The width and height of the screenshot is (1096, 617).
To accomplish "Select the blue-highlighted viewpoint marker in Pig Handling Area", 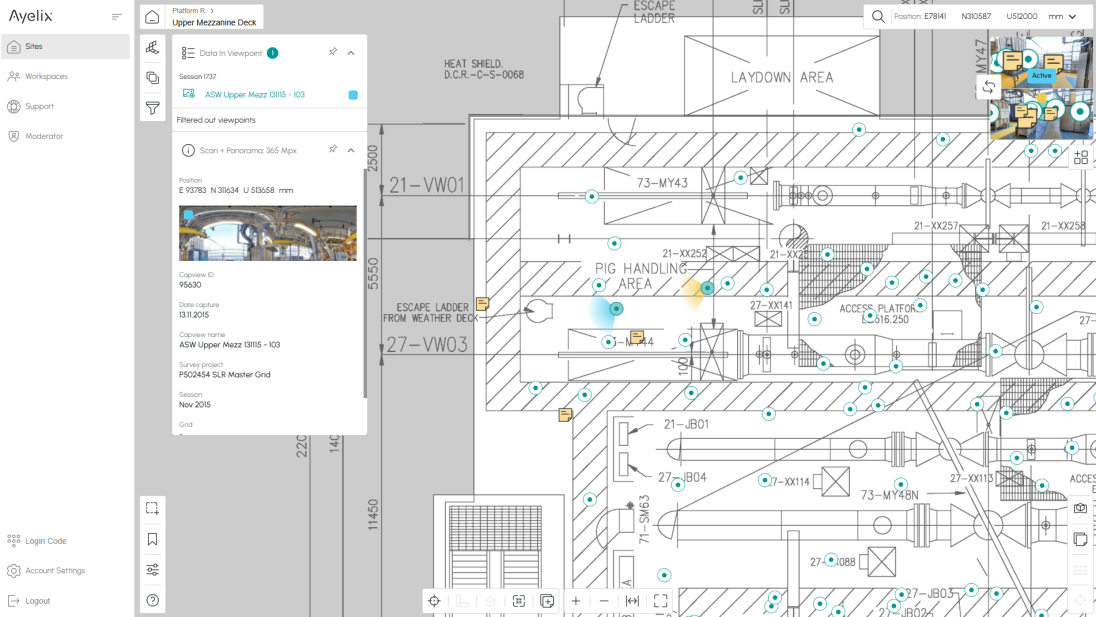I will click(x=616, y=309).
